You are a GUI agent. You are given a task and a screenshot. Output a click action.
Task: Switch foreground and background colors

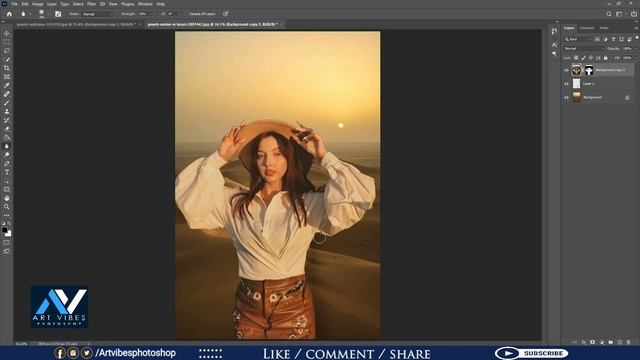9,224
